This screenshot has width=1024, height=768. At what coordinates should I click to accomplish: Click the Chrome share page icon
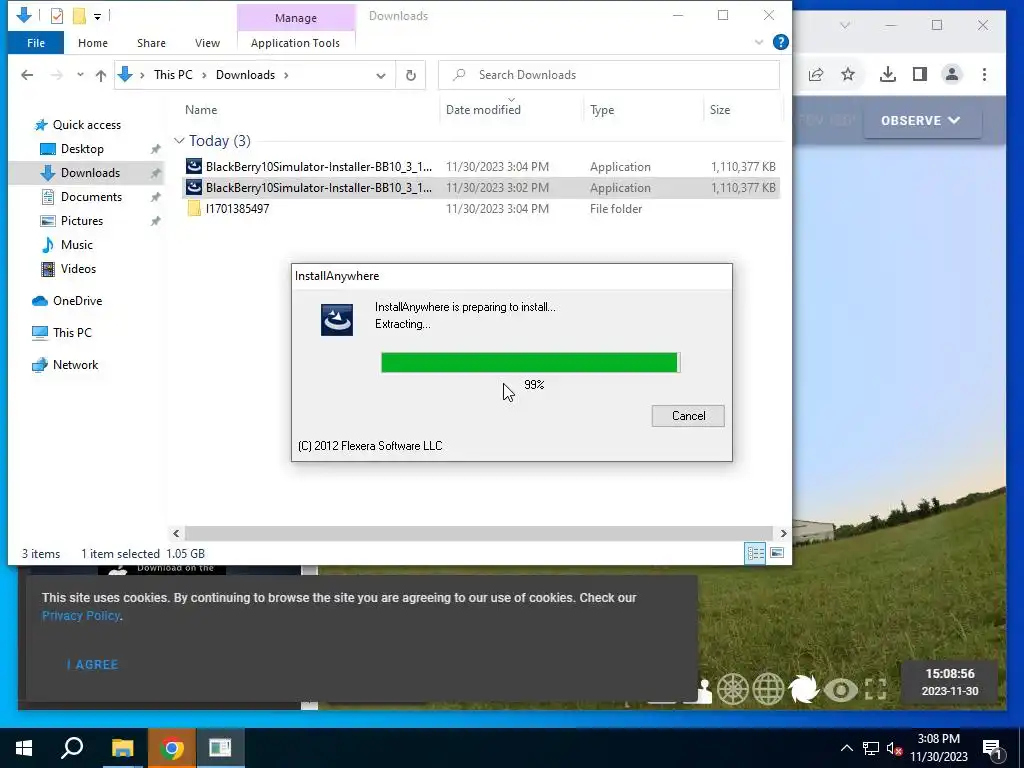[x=816, y=74]
